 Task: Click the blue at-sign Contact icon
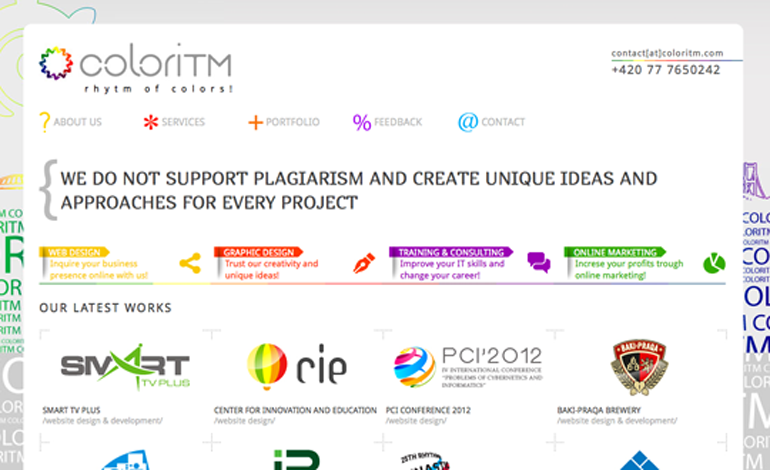[468, 122]
